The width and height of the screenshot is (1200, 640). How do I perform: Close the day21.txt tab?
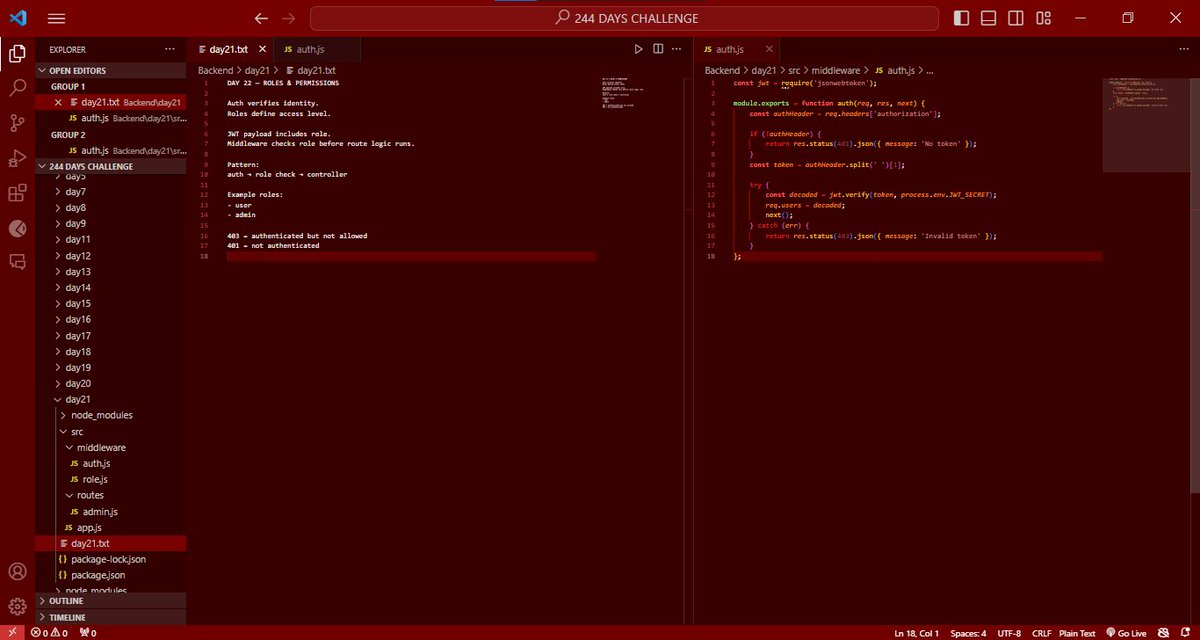[262, 49]
